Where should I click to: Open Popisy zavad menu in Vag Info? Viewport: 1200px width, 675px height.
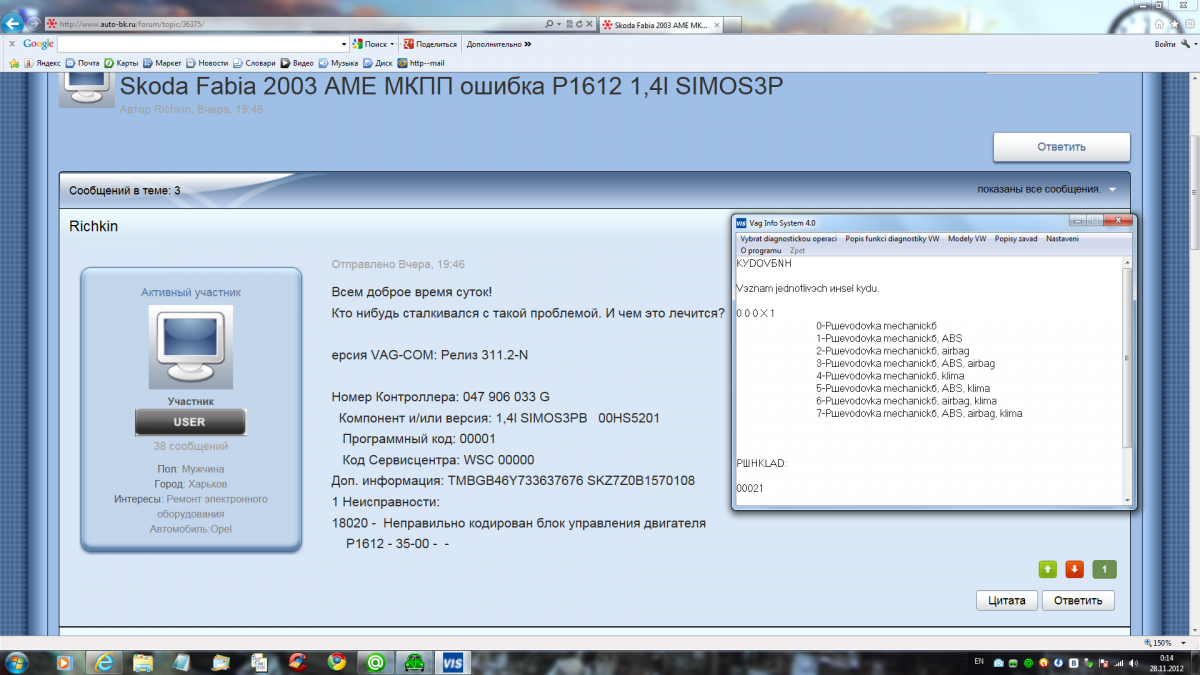click(1017, 239)
